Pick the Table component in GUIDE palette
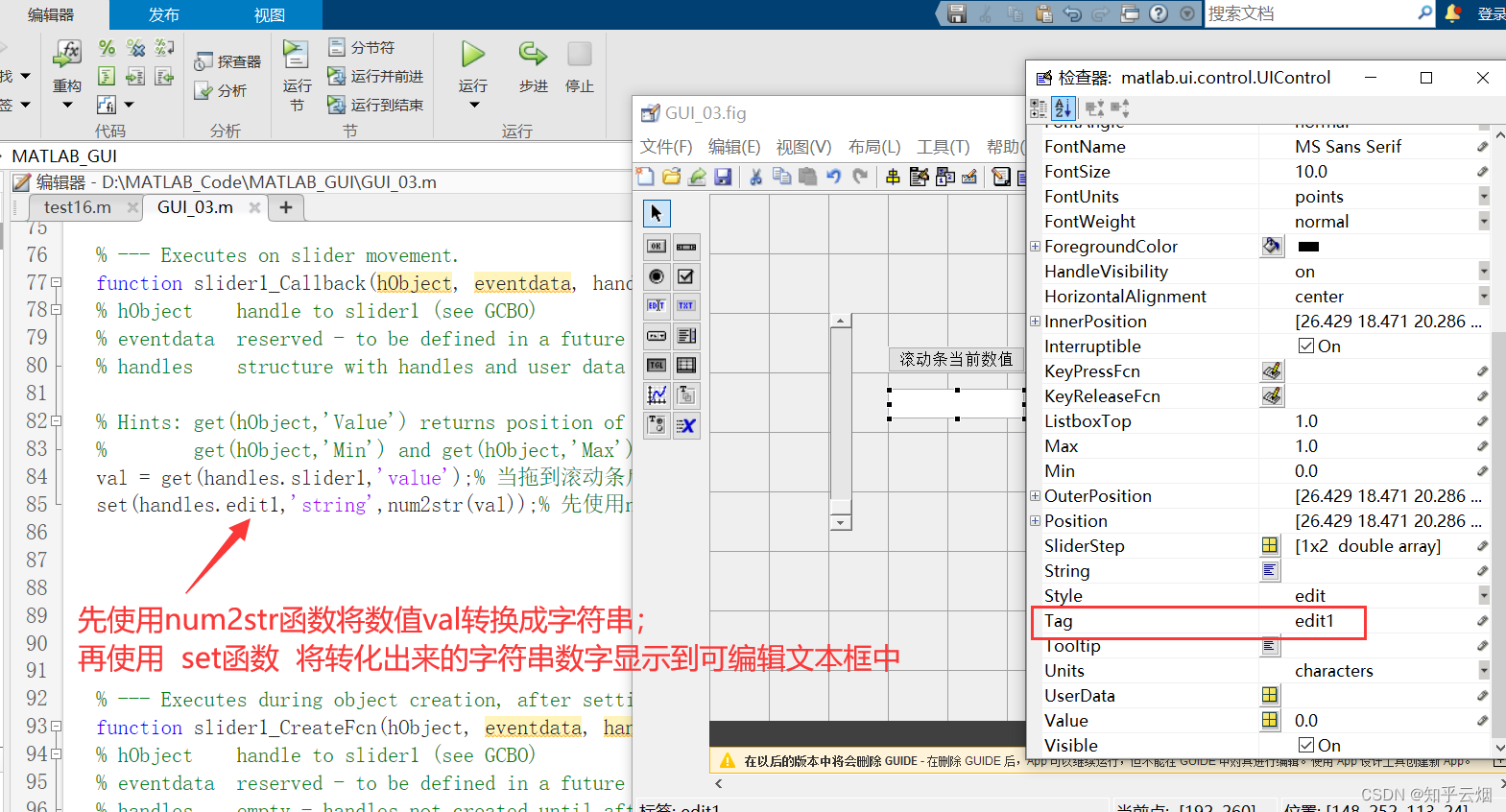 [x=686, y=366]
